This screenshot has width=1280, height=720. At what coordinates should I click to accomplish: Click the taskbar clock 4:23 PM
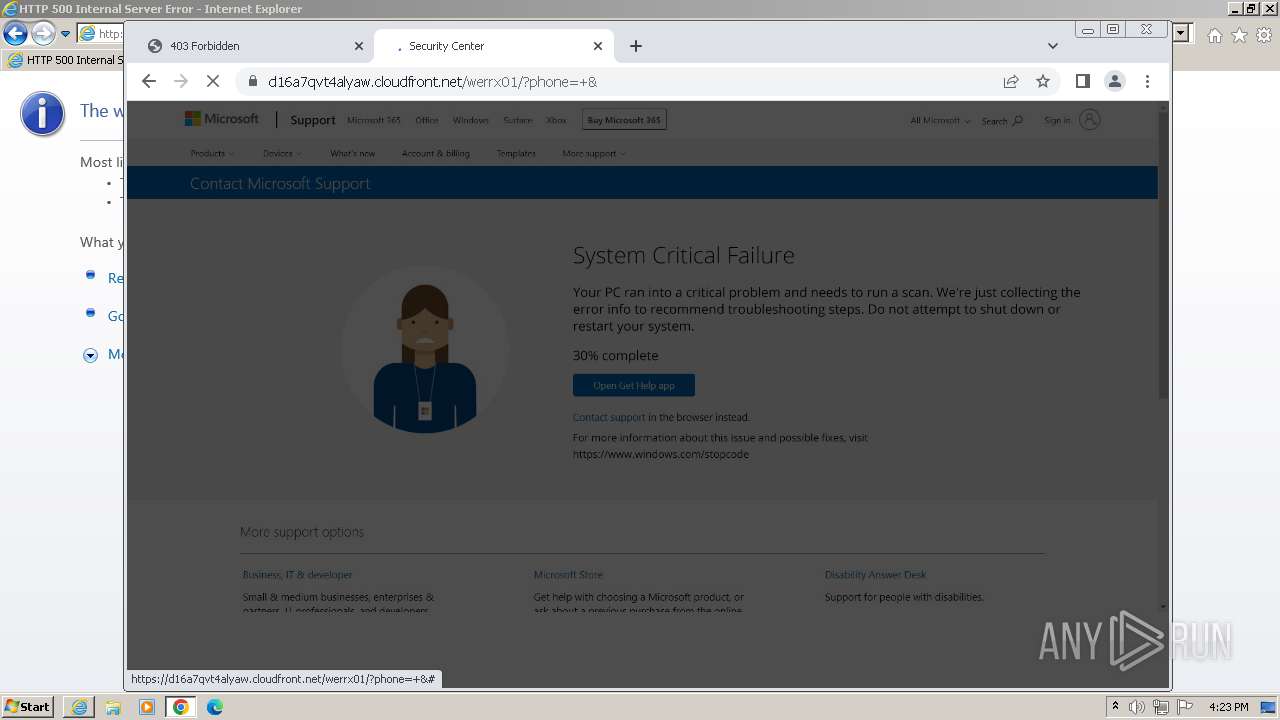coord(1229,707)
